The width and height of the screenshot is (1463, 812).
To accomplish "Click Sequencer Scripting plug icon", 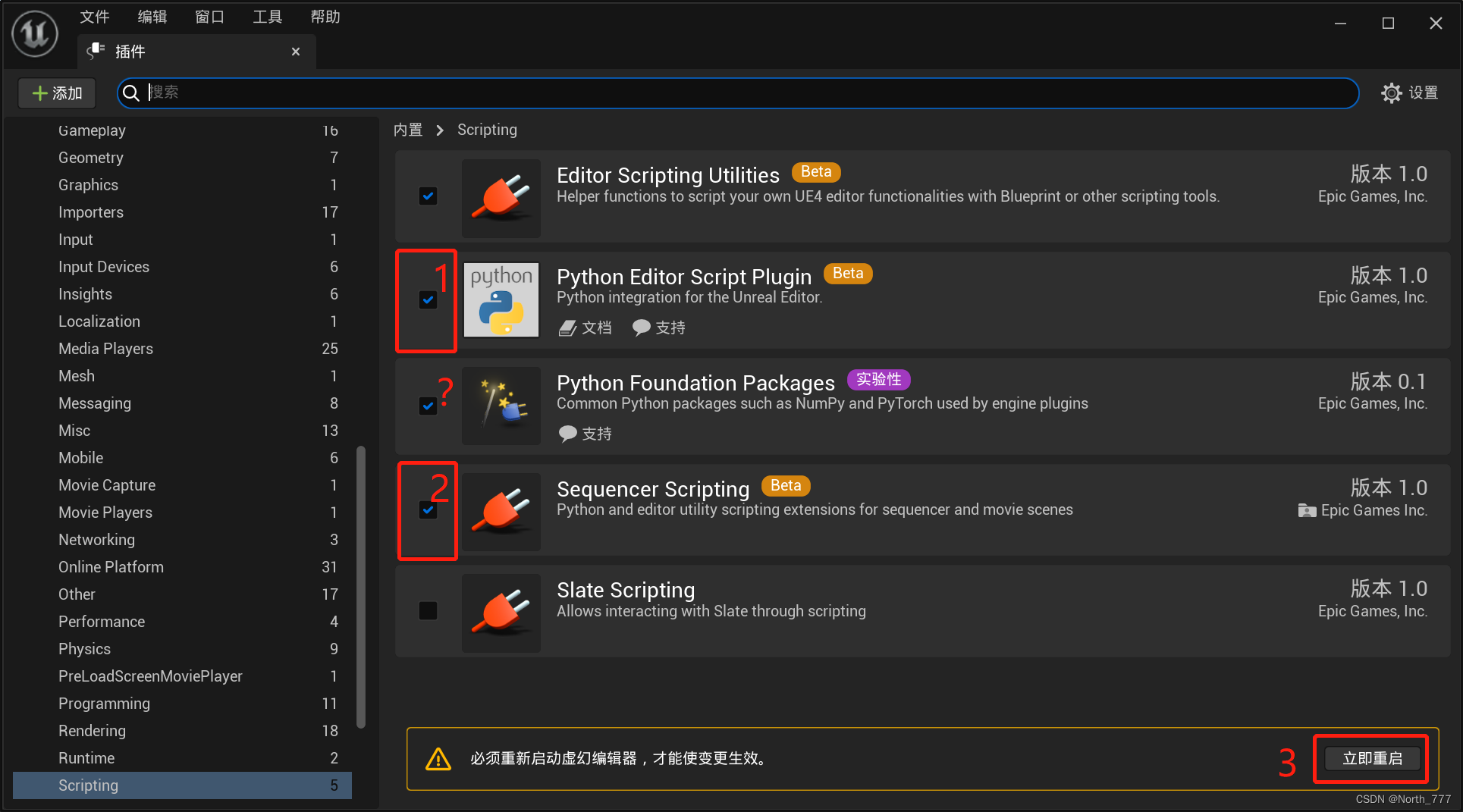I will click(501, 512).
